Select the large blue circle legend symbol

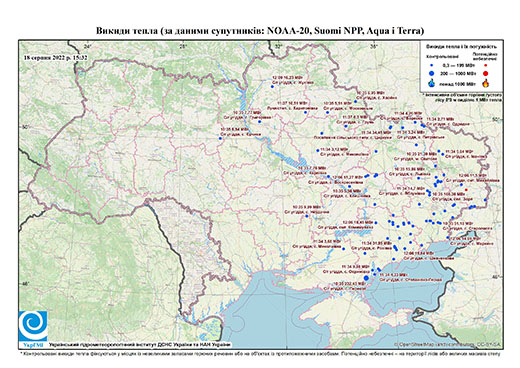(x=432, y=74)
